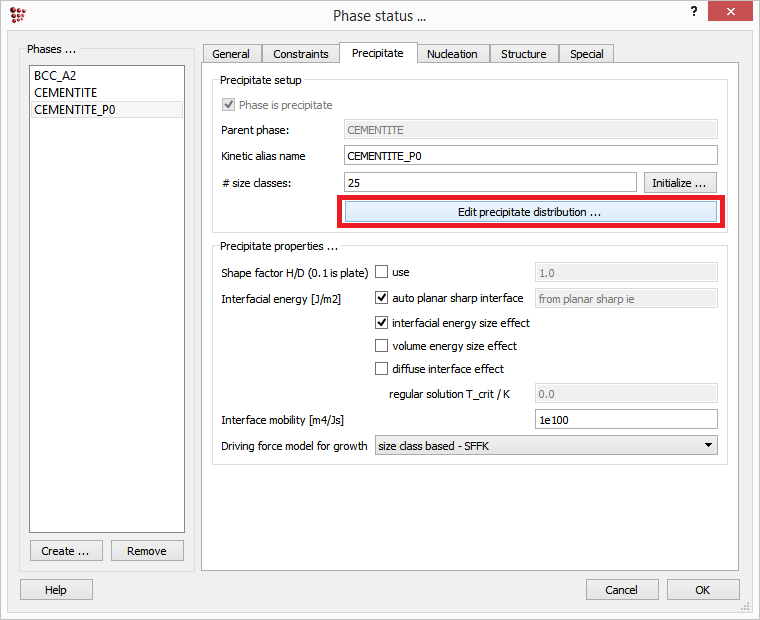Click the Kinetic alias name field

tap(530, 156)
